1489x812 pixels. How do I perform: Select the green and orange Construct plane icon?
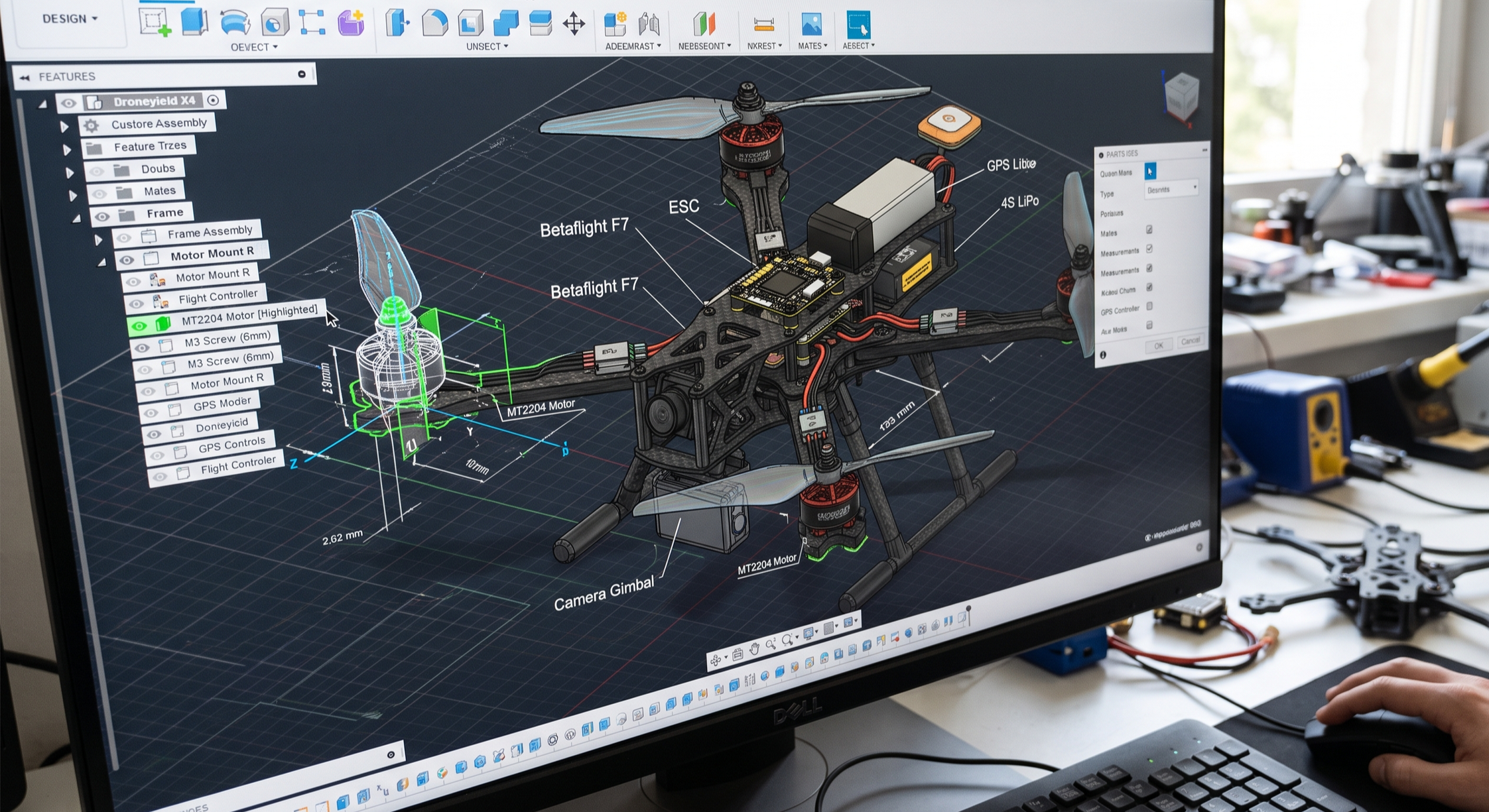click(704, 24)
